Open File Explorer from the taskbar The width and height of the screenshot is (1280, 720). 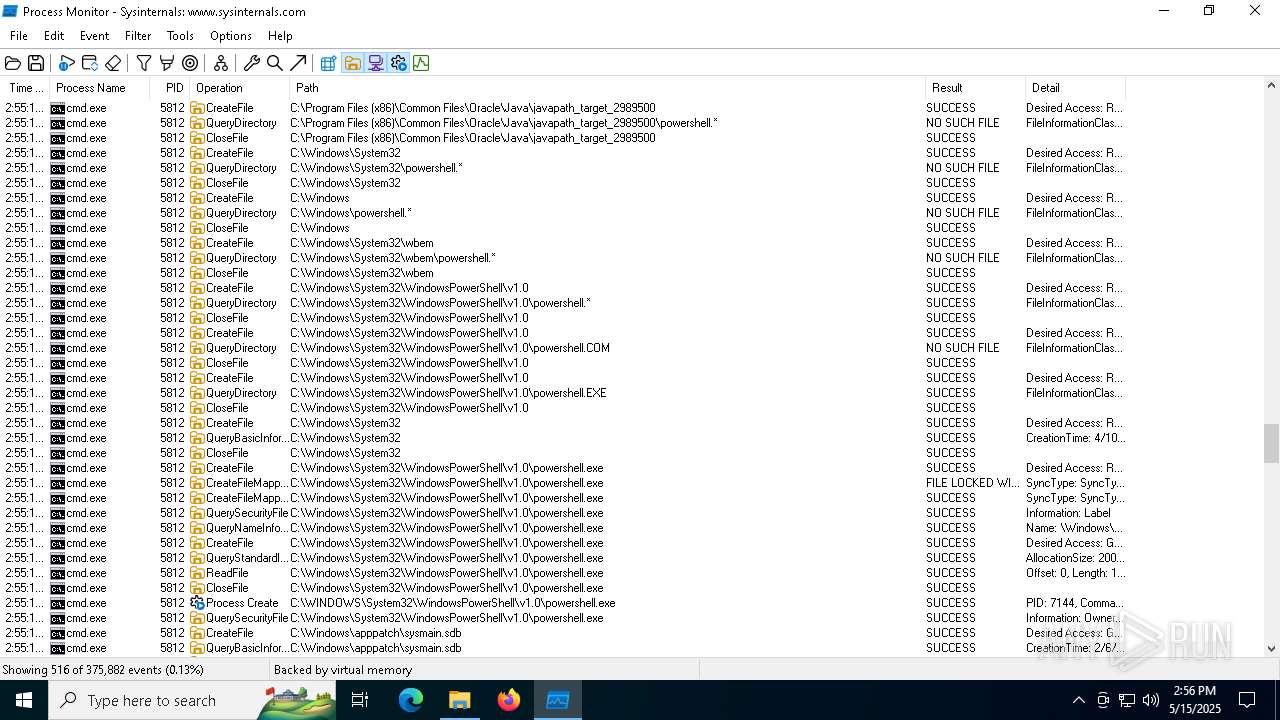point(460,700)
